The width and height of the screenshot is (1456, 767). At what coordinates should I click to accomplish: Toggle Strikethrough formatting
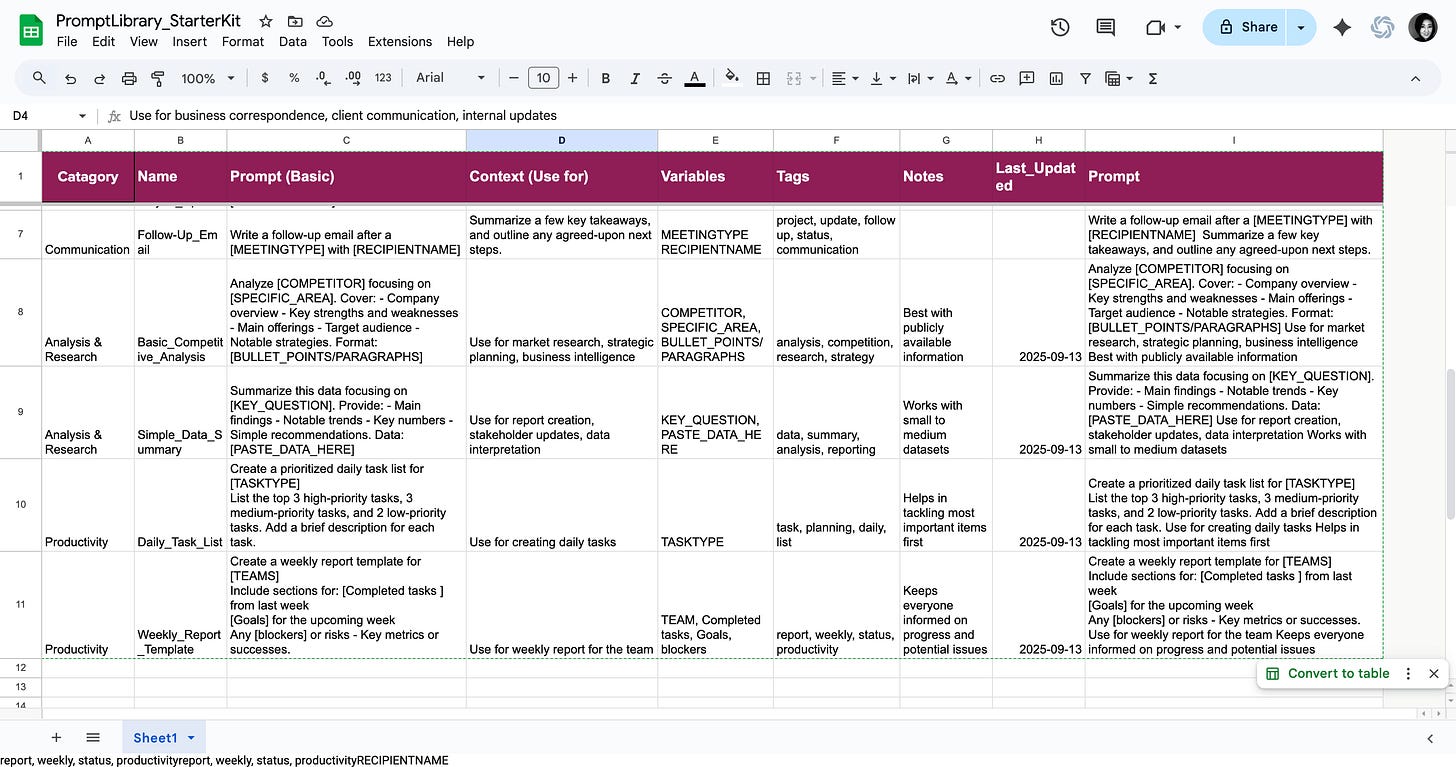click(665, 78)
